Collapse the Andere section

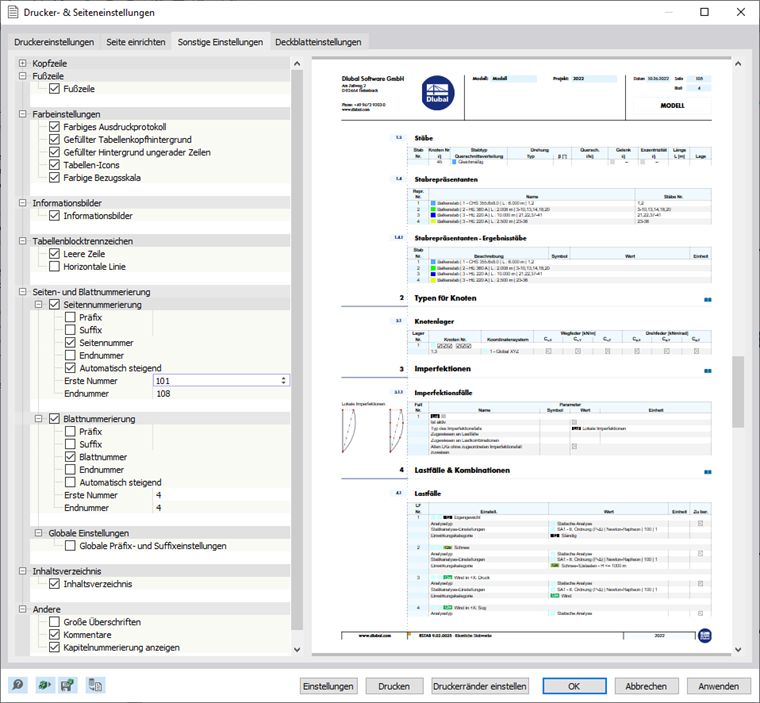[22, 609]
